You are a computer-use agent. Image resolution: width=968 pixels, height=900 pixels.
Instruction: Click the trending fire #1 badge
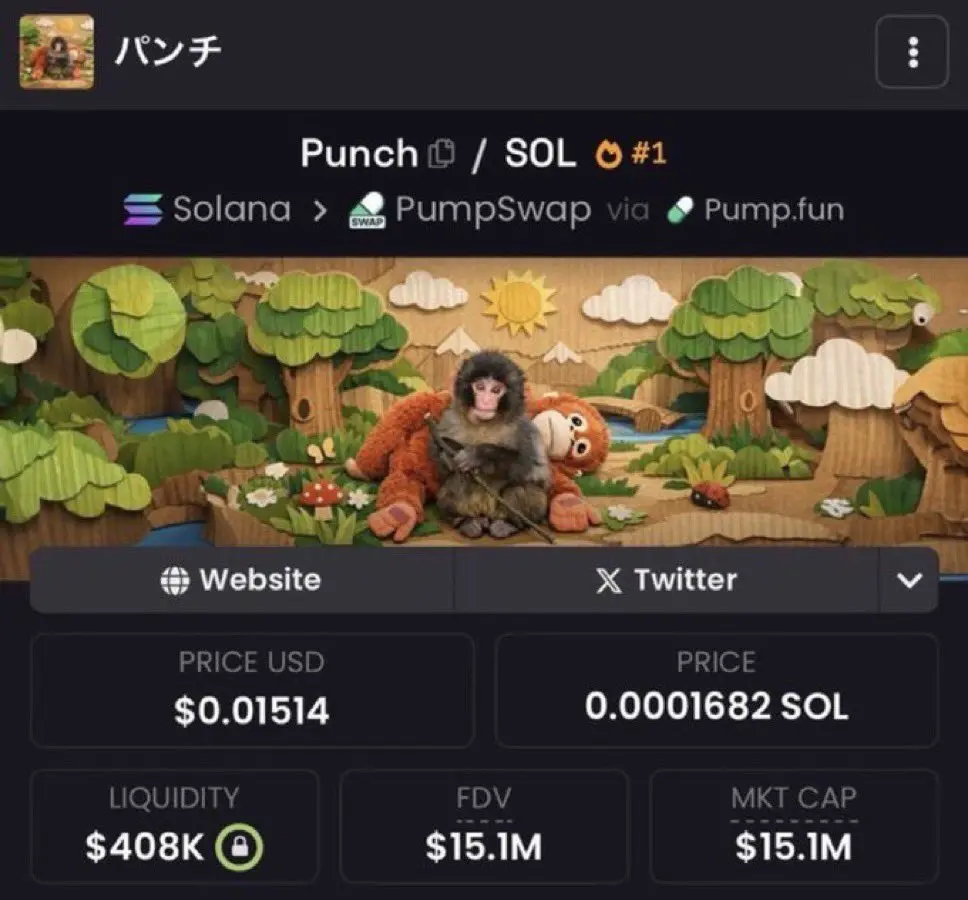coord(630,153)
